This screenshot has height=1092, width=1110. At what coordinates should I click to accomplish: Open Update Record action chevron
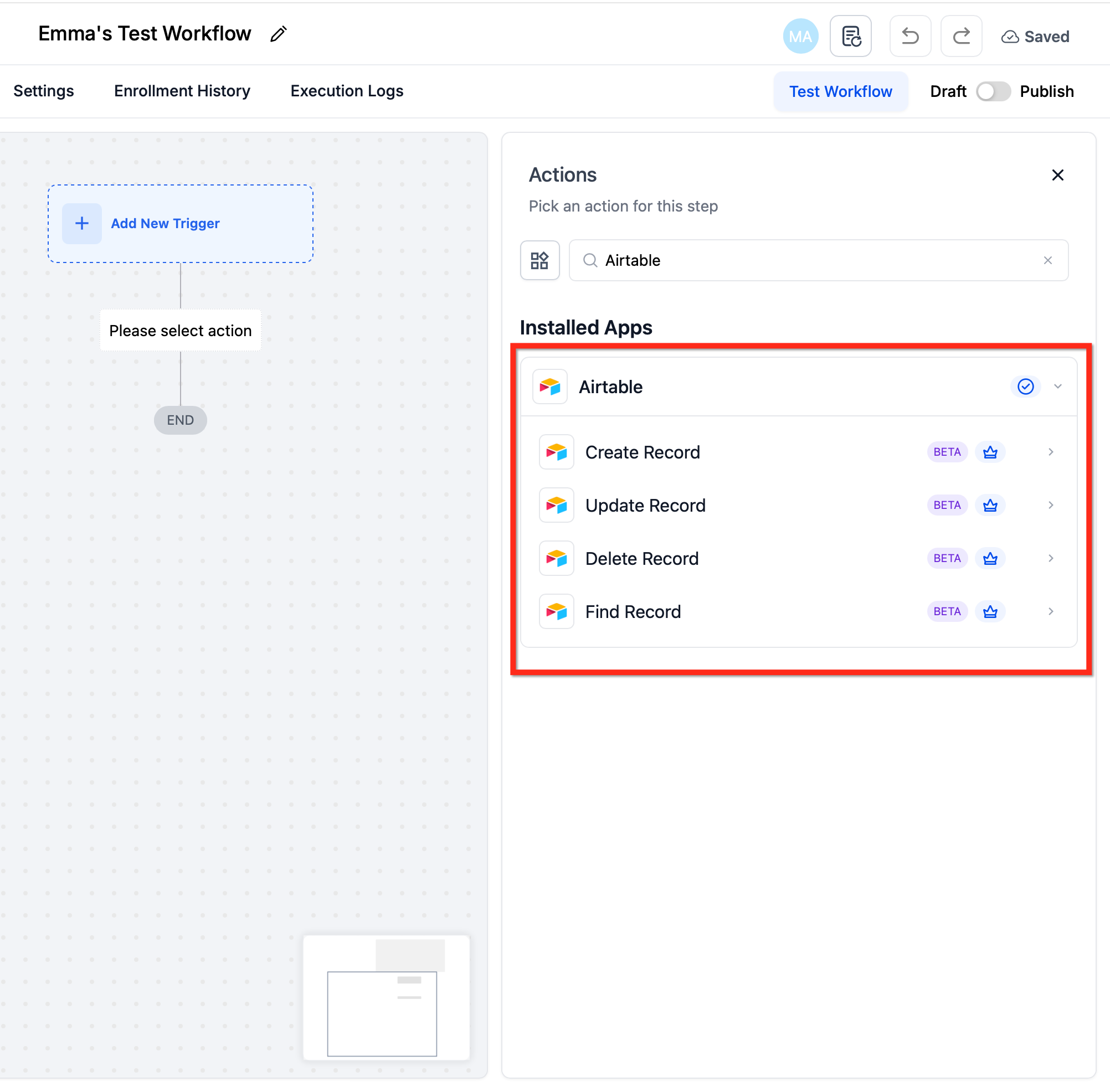[x=1050, y=505]
